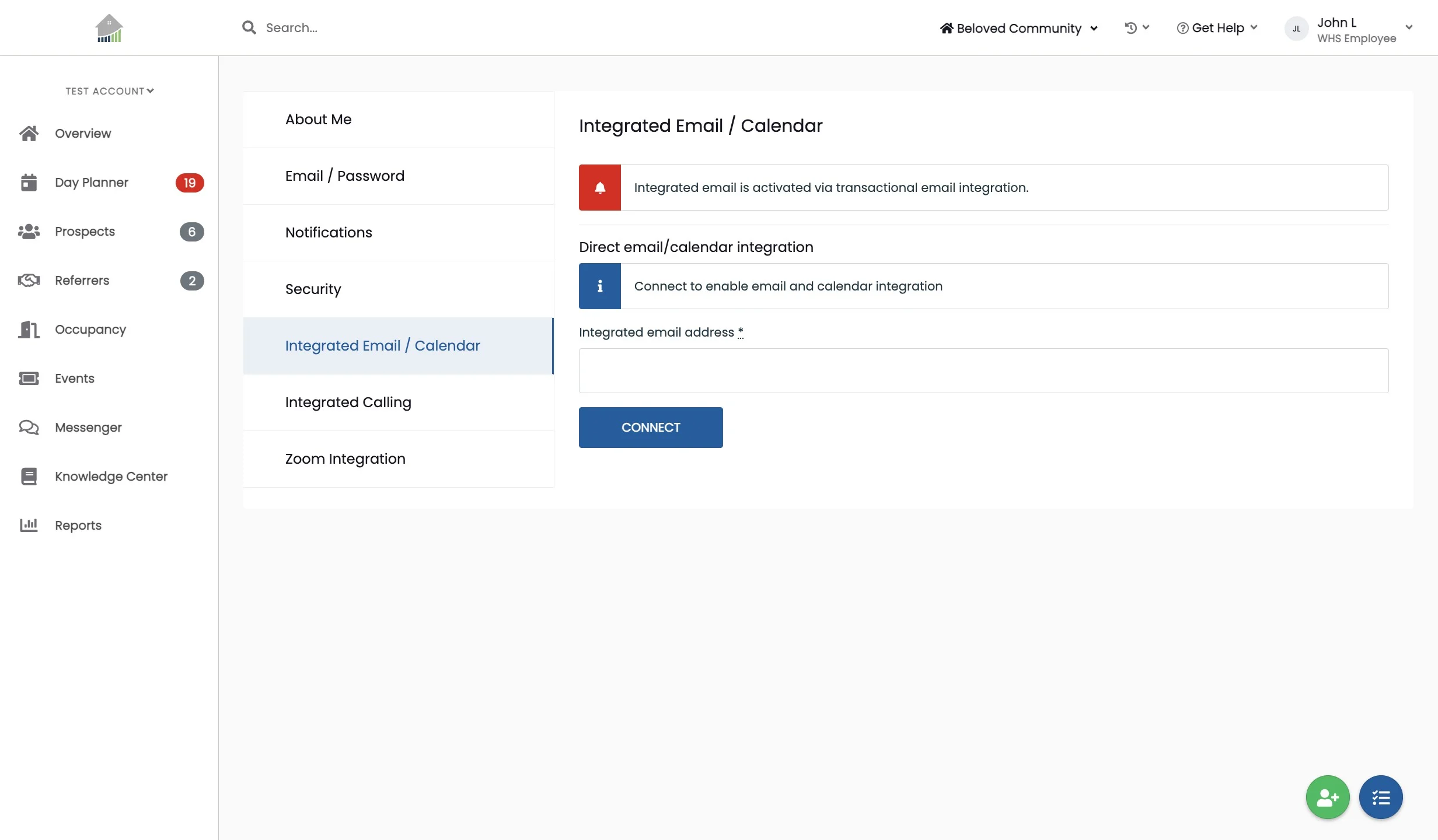Open the Beloved Community selector

(1018, 28)
